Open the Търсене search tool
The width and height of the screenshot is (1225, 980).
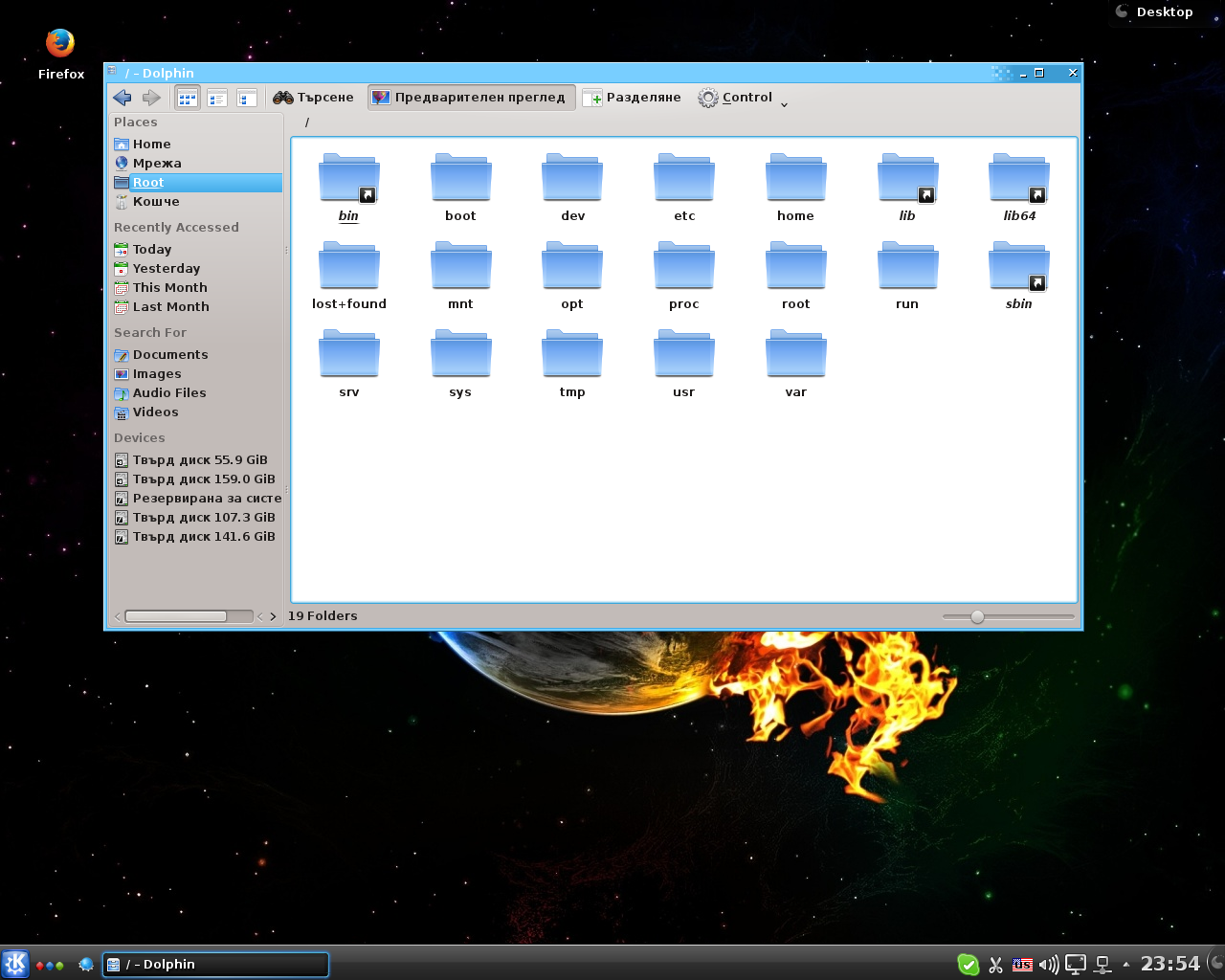(313, 98)
